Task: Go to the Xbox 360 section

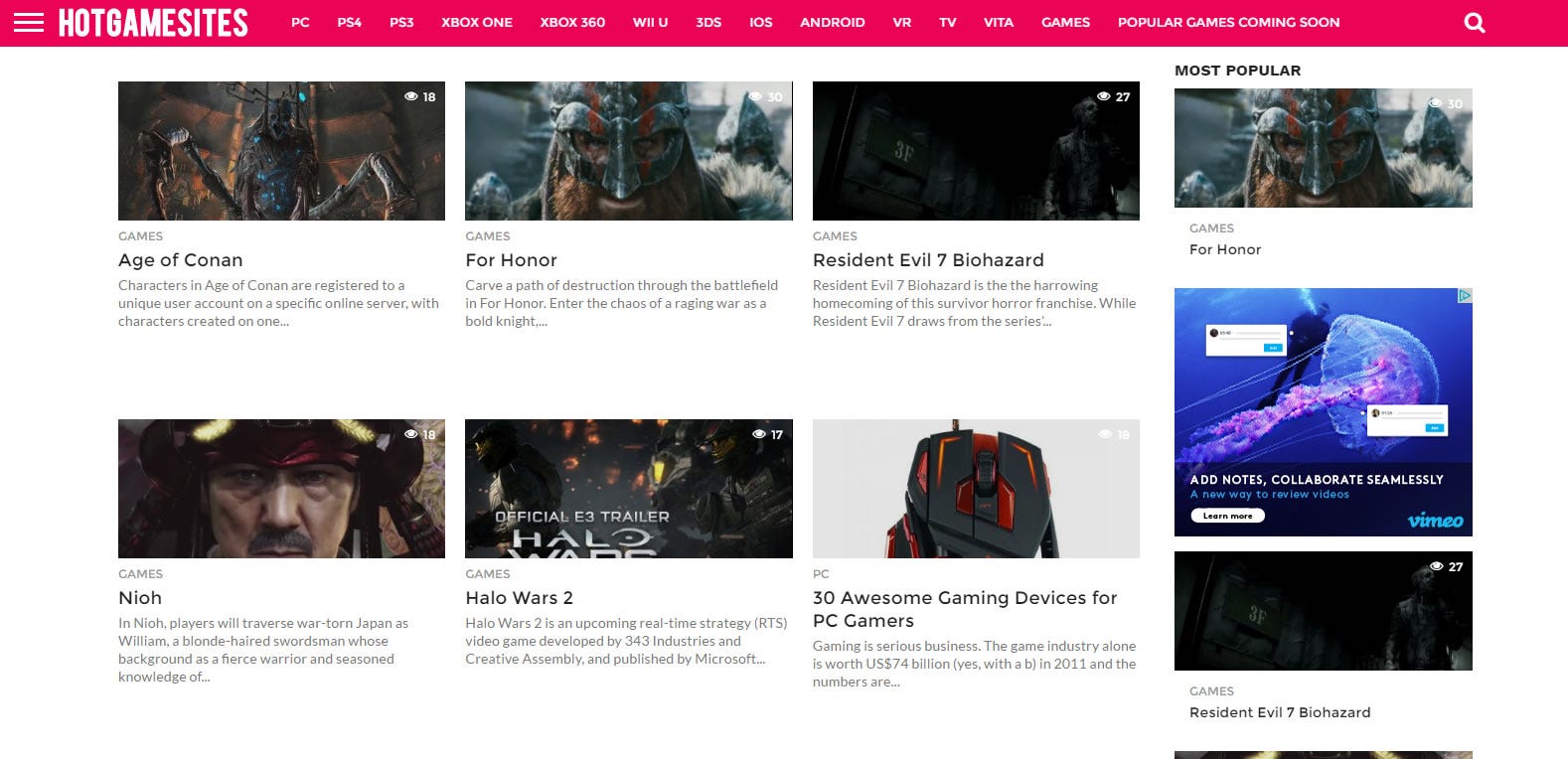Action: (572, 22)
